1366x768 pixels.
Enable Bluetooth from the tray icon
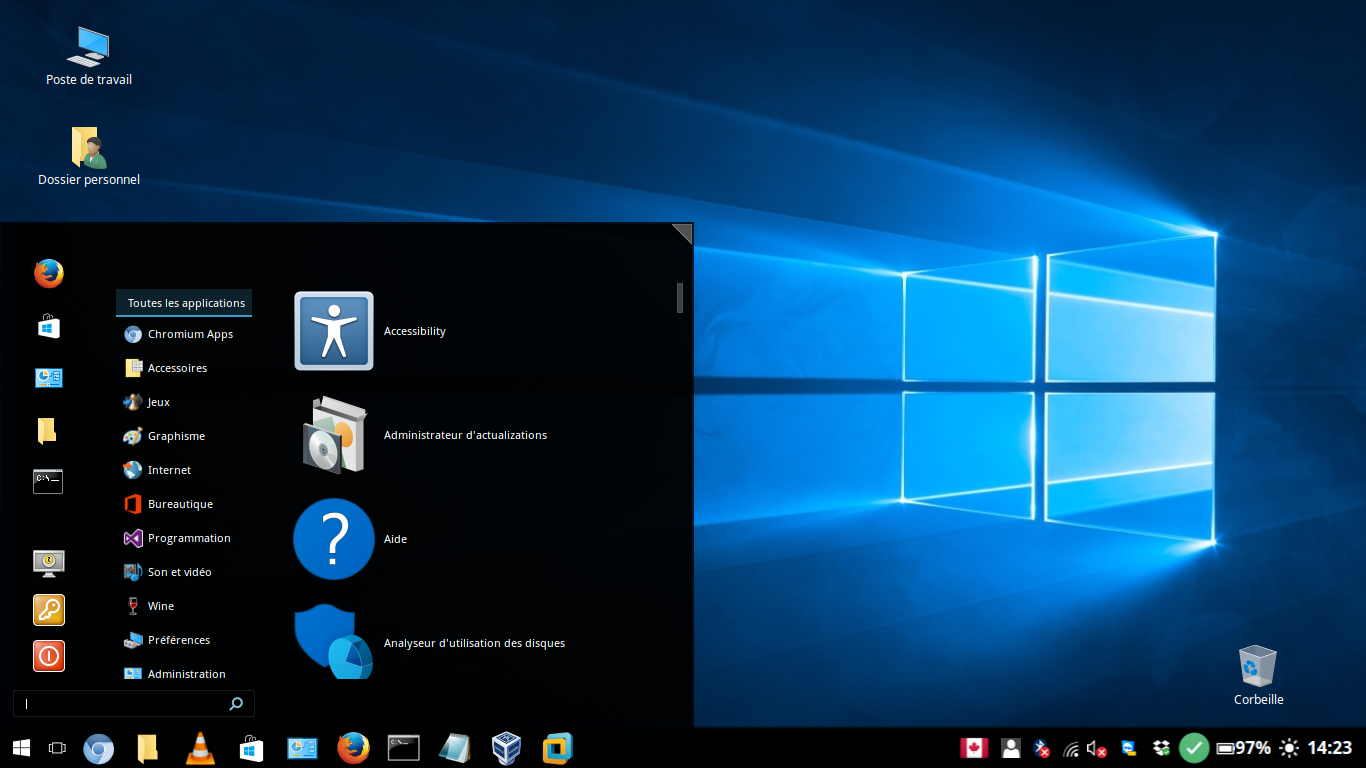click(x=1040, y=747)
